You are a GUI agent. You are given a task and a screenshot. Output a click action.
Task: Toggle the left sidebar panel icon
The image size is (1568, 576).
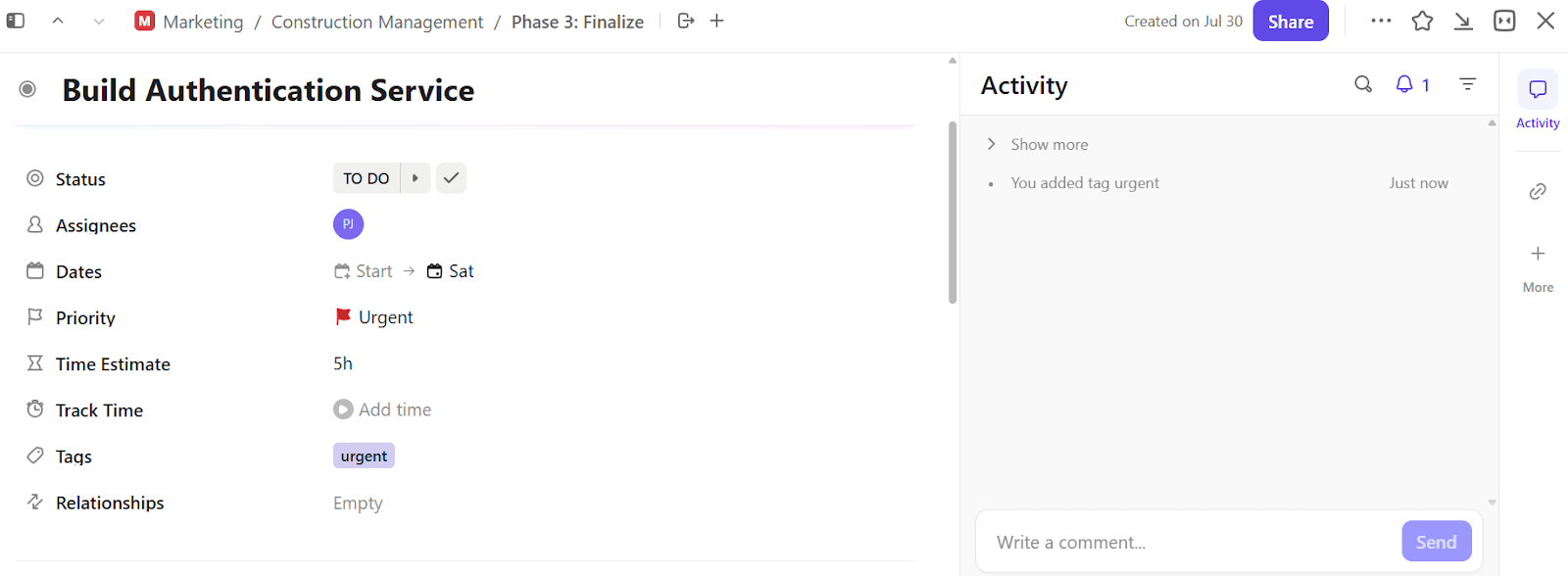[16, 21]
